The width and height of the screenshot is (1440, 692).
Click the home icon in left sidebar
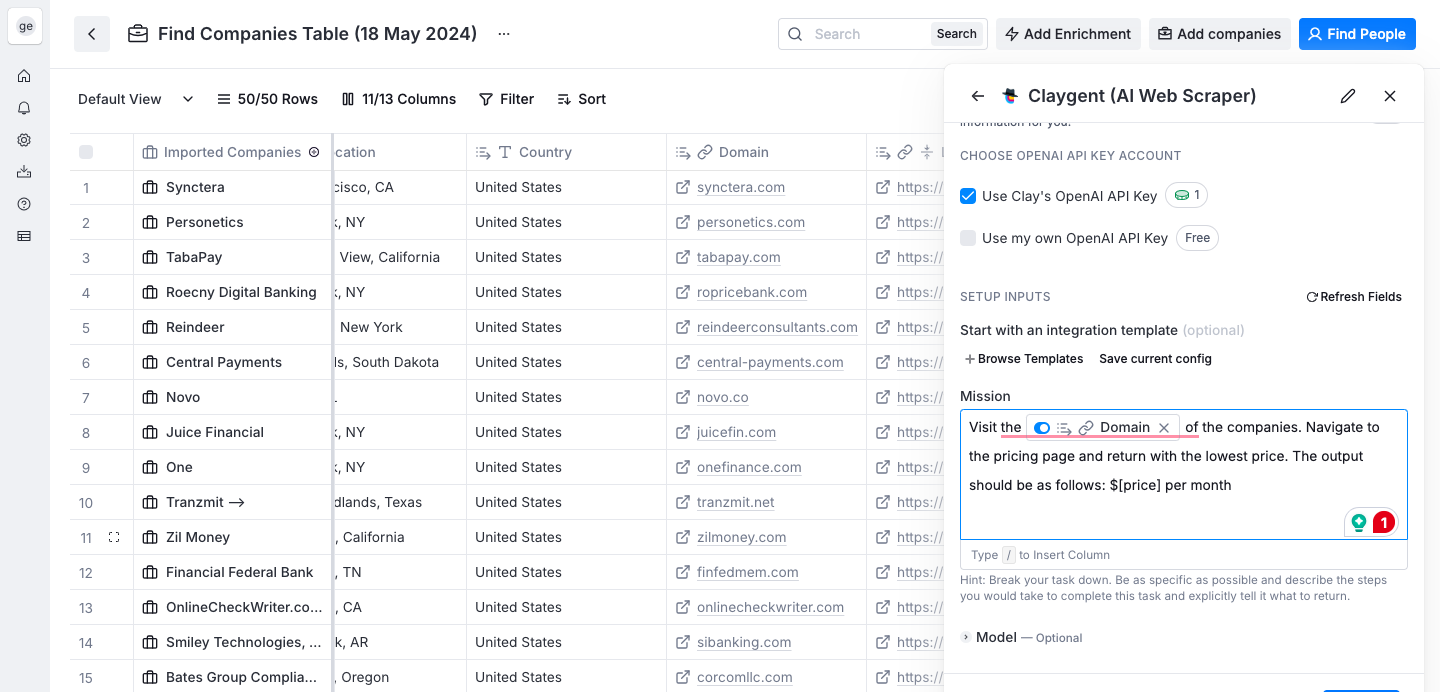tap(24, 76)
